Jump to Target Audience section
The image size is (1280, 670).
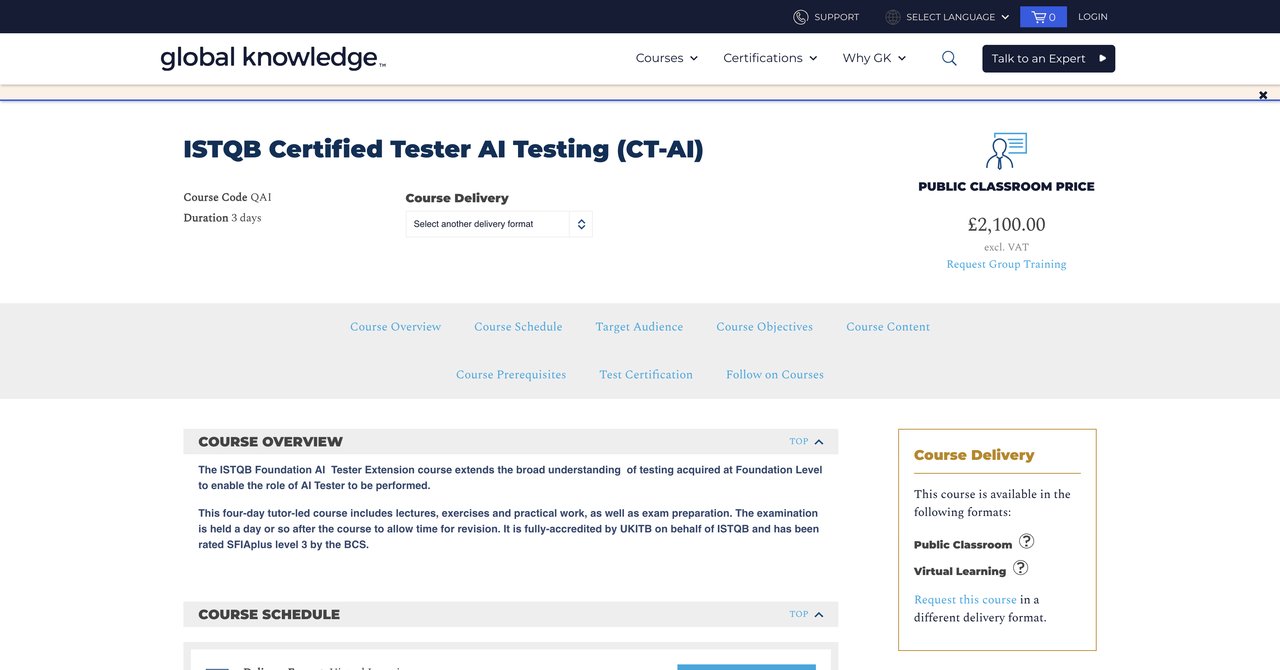pyautogui.click(x=639, y=327)
